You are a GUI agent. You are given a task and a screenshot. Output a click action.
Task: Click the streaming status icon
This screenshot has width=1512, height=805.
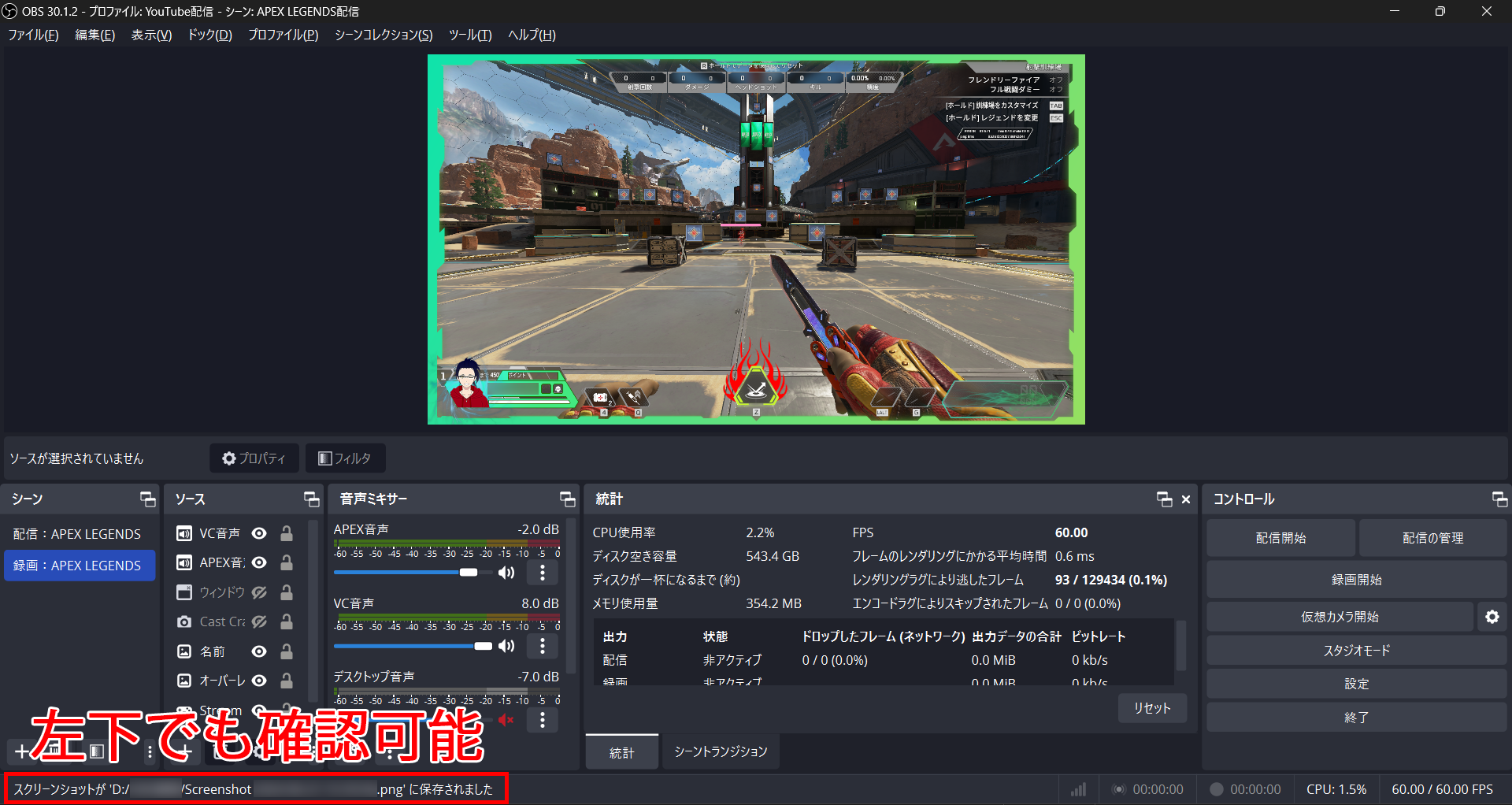tap(1118, 789)
